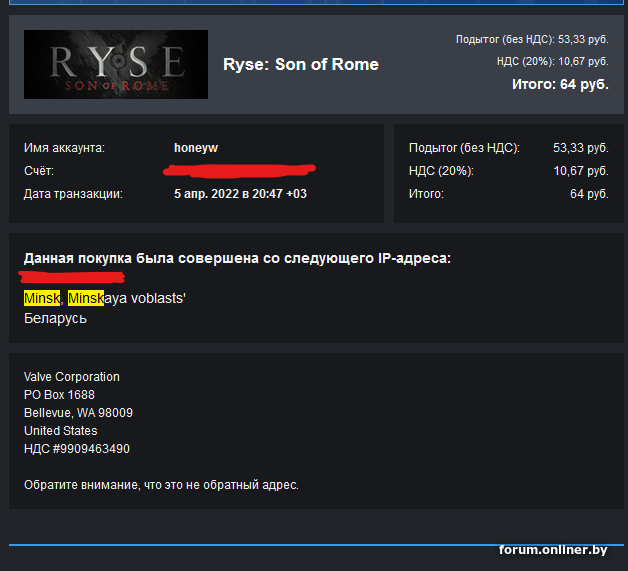Image resolution: width=628 pixels, height=571 pixels.
Task: Click the НДС #9909463490 line
Action: tap(77, 449)
